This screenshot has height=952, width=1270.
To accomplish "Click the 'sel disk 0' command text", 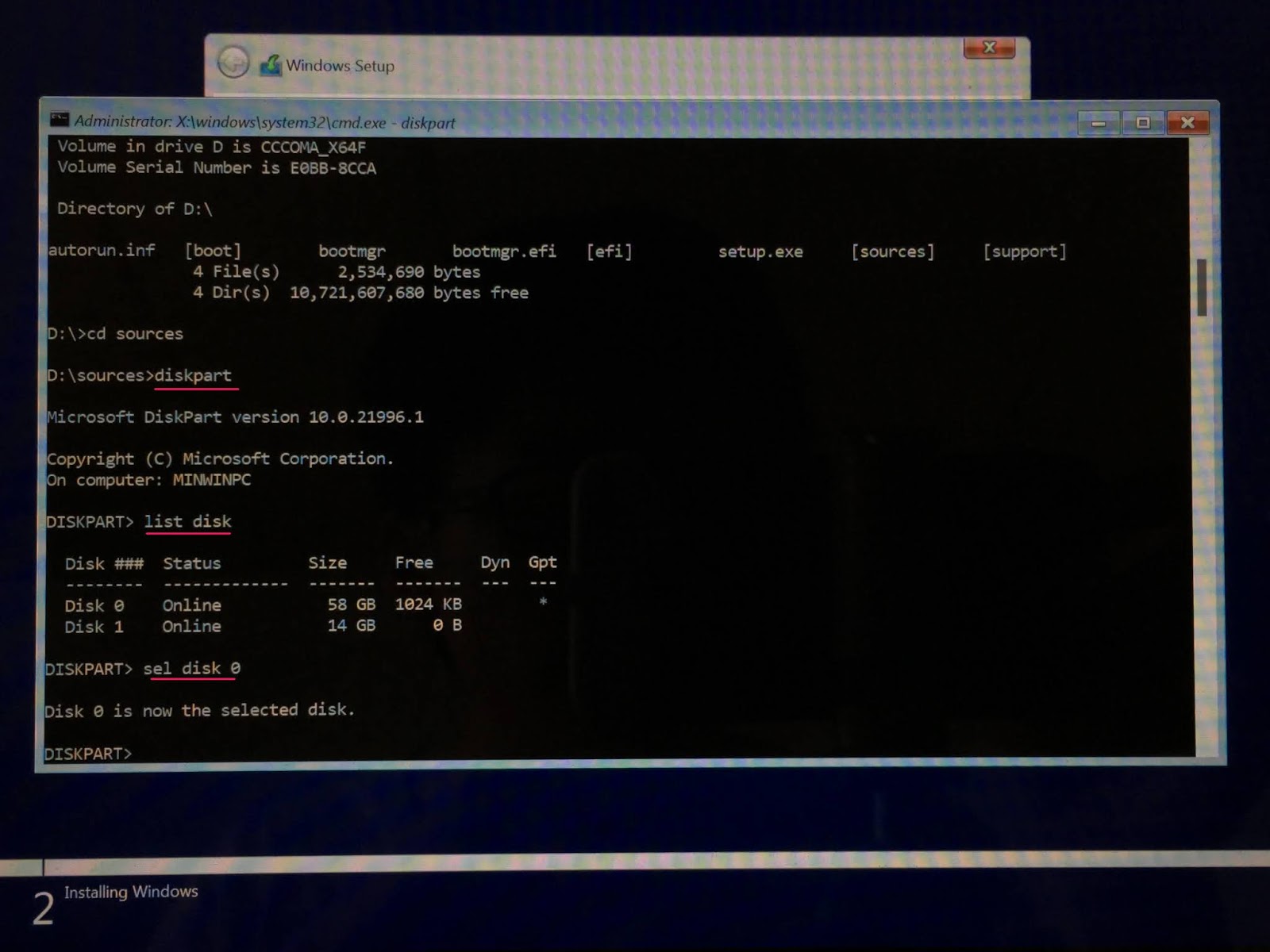I will (x=191, y=668).
